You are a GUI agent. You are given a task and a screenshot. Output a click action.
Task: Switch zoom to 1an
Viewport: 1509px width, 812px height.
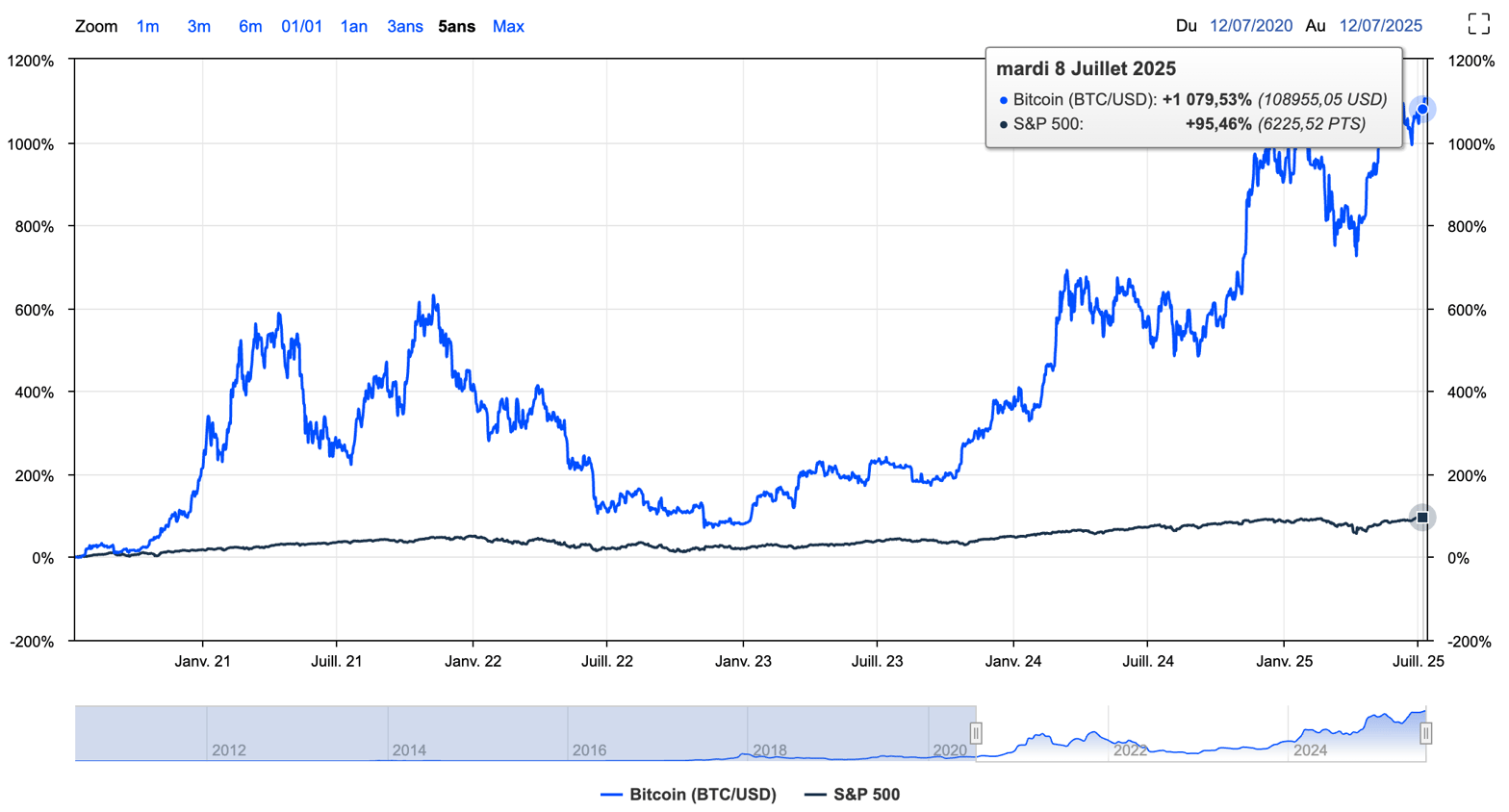point(353,27)
